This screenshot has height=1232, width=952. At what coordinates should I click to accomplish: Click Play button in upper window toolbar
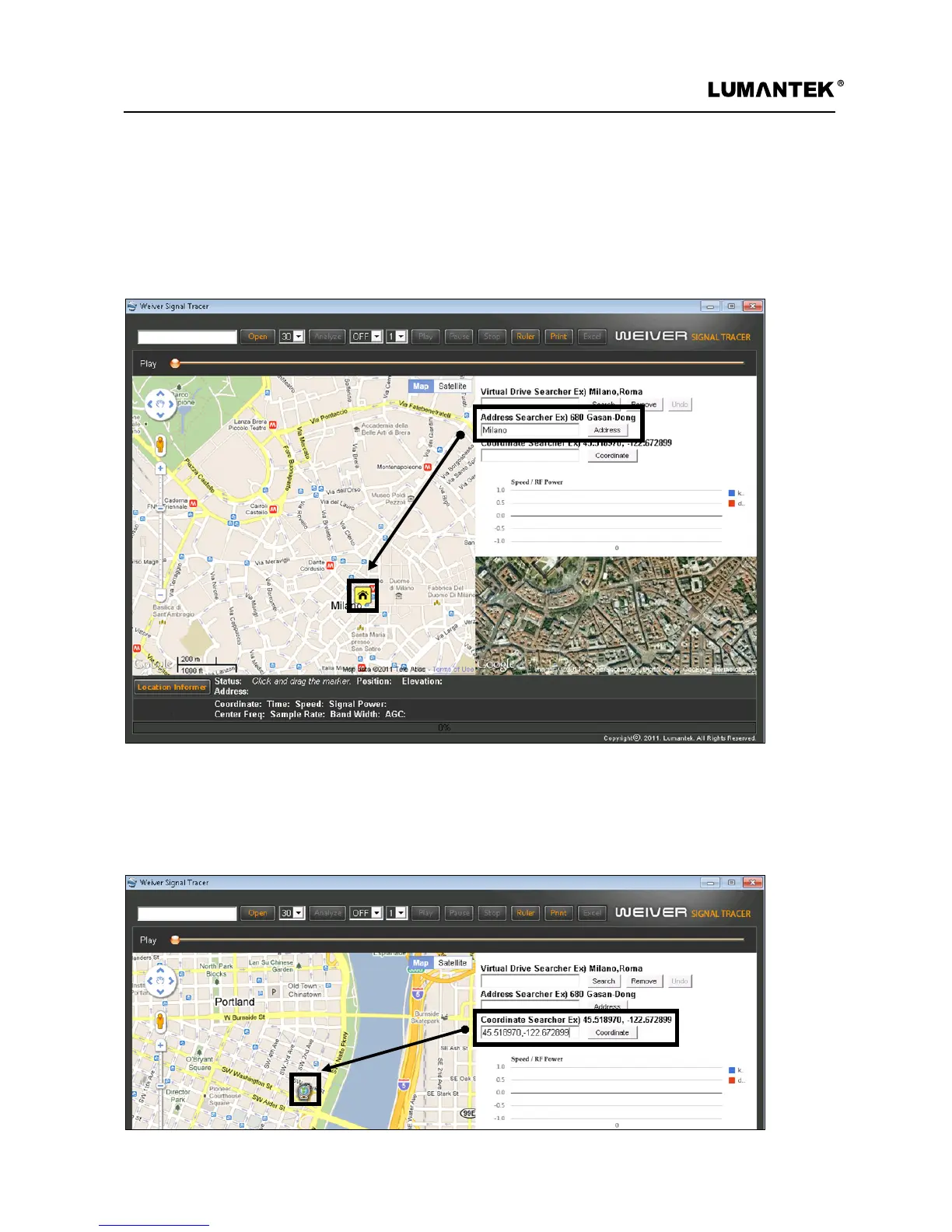(425, 337)
